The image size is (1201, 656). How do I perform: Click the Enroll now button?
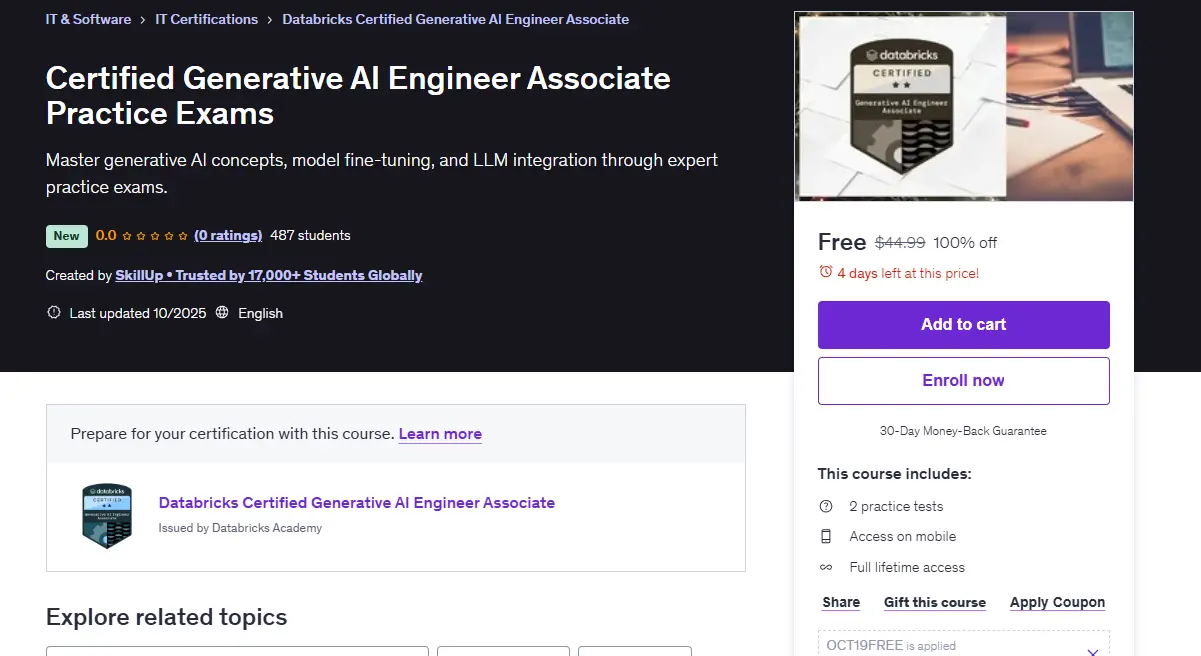(964, 381)
